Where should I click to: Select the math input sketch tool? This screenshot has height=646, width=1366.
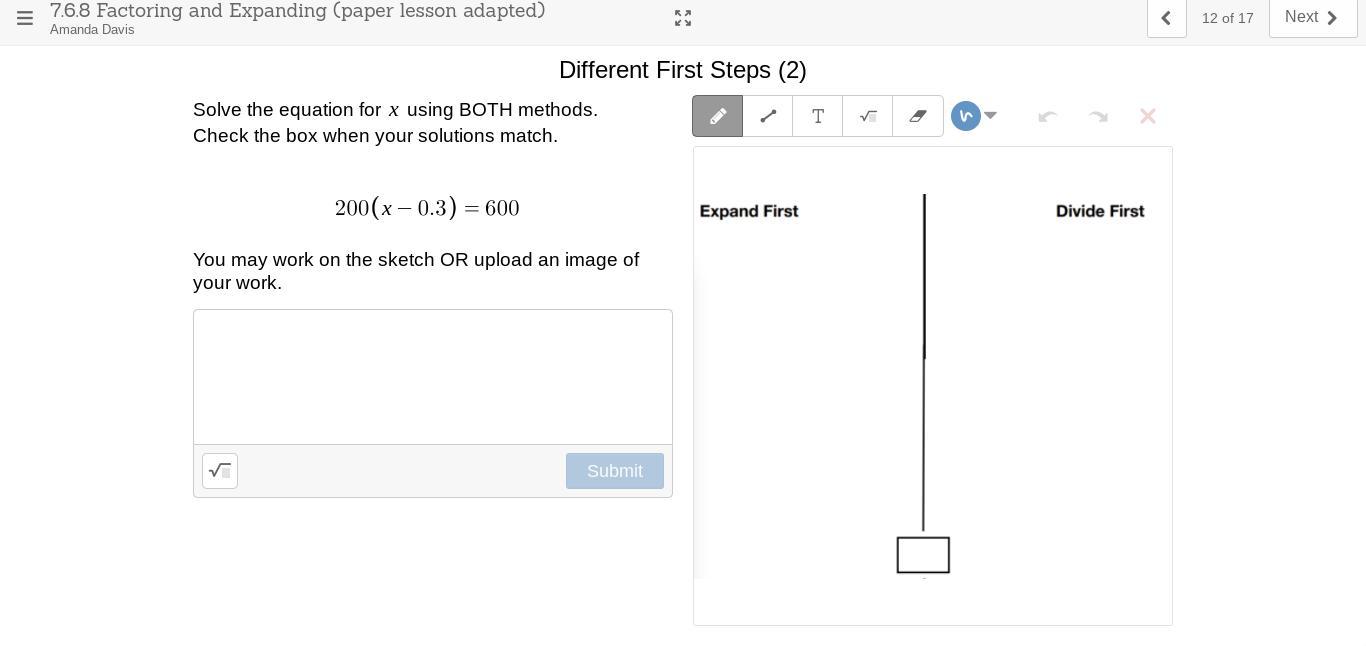pyautogui.click(x=868, y=116)
